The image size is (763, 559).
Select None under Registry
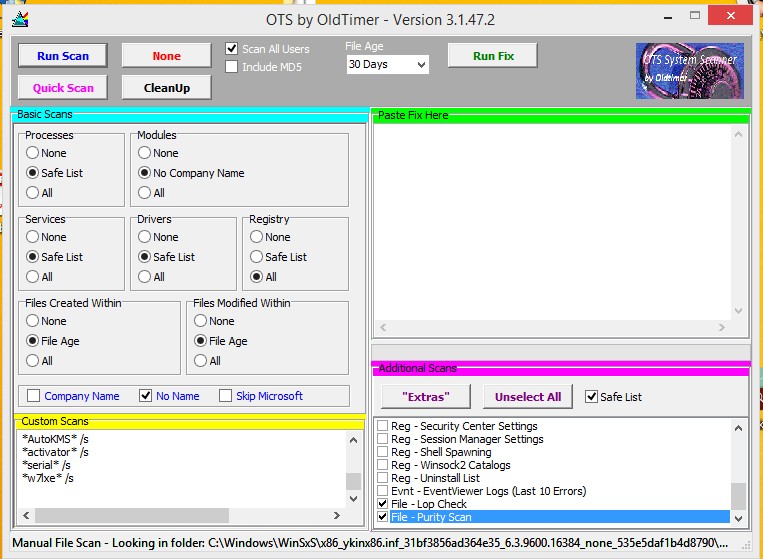[x=257, y=237]
